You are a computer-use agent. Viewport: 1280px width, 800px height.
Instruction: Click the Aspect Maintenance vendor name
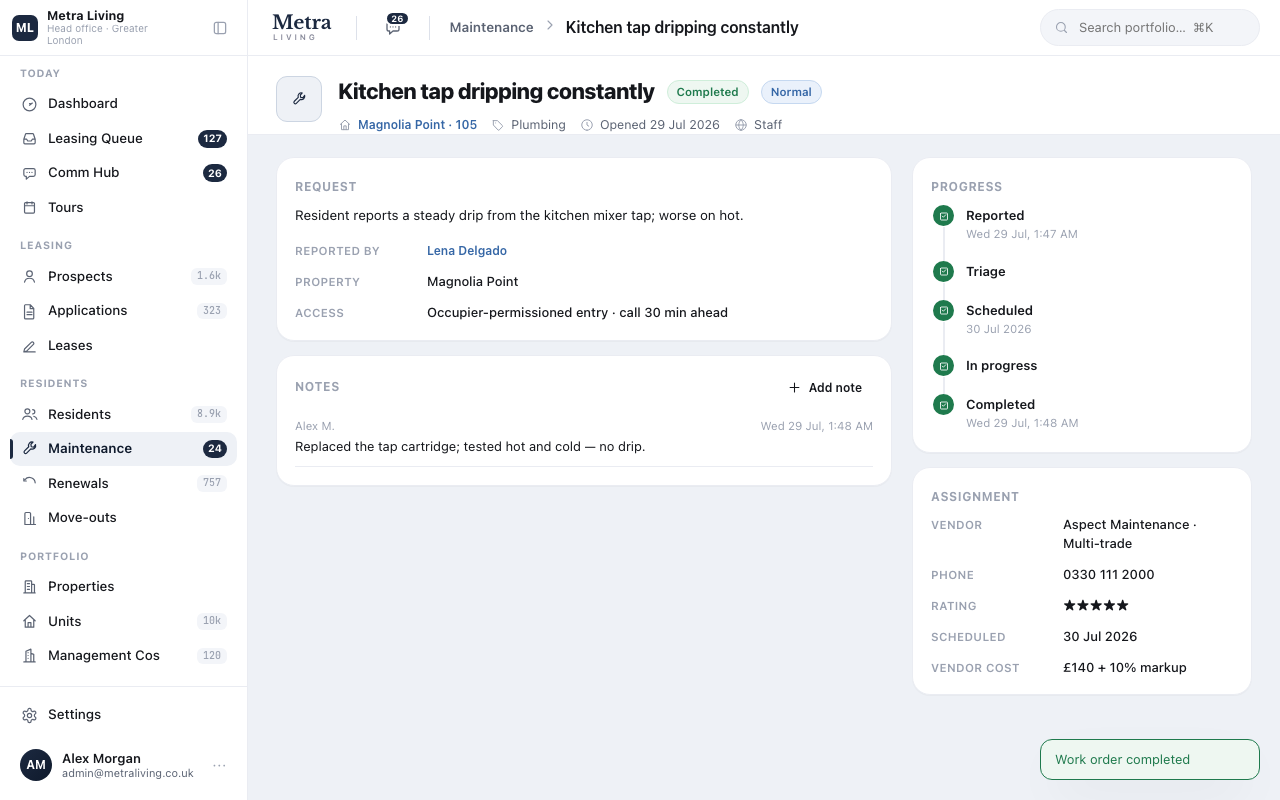tap(1130, 534)
